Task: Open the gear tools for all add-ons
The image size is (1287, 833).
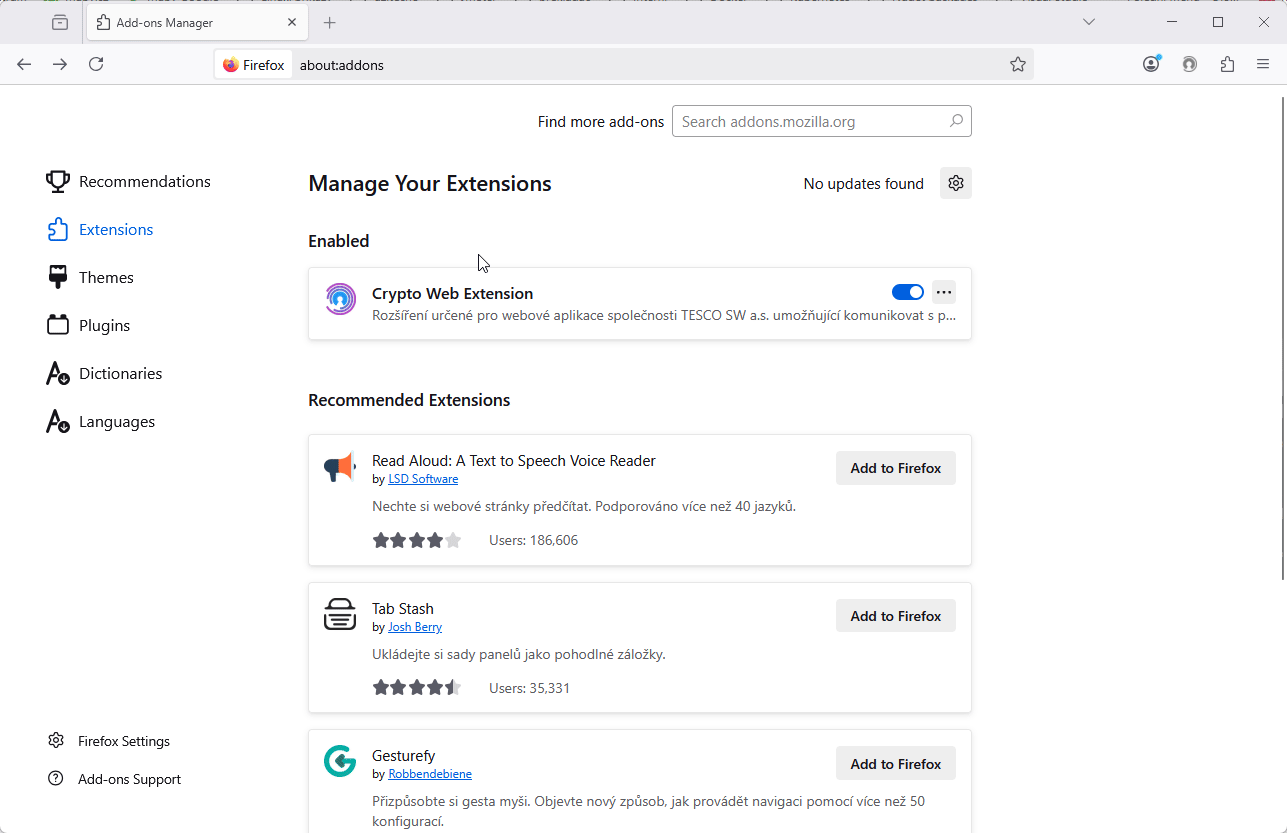Action: tap(956, 183)
